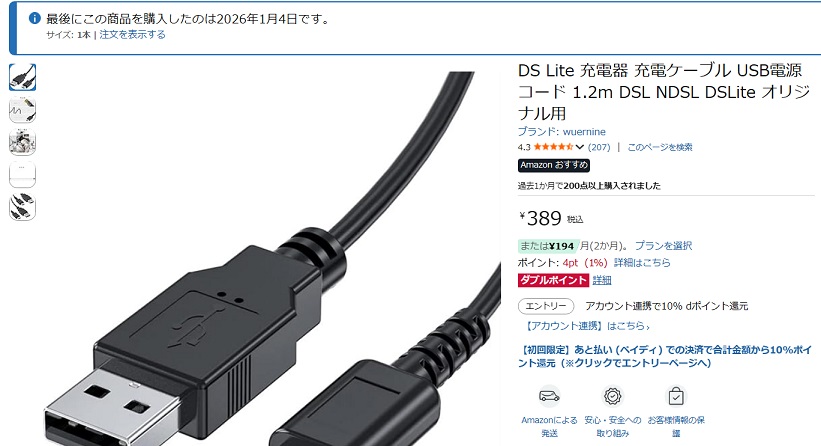This screenshot has width=821, height=446.
Task: Click the star rating icons
Action: point(553,147)
